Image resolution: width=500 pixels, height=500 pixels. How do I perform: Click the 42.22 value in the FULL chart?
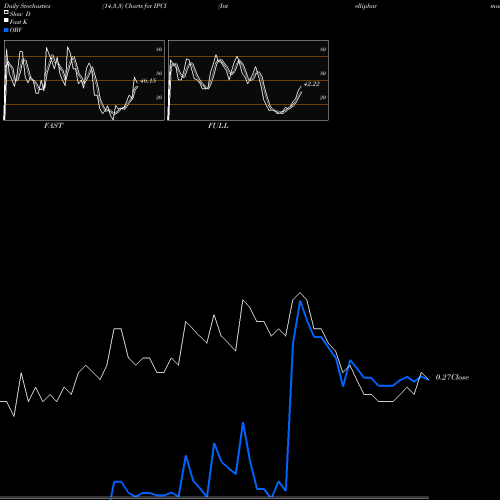coord(312,84)
